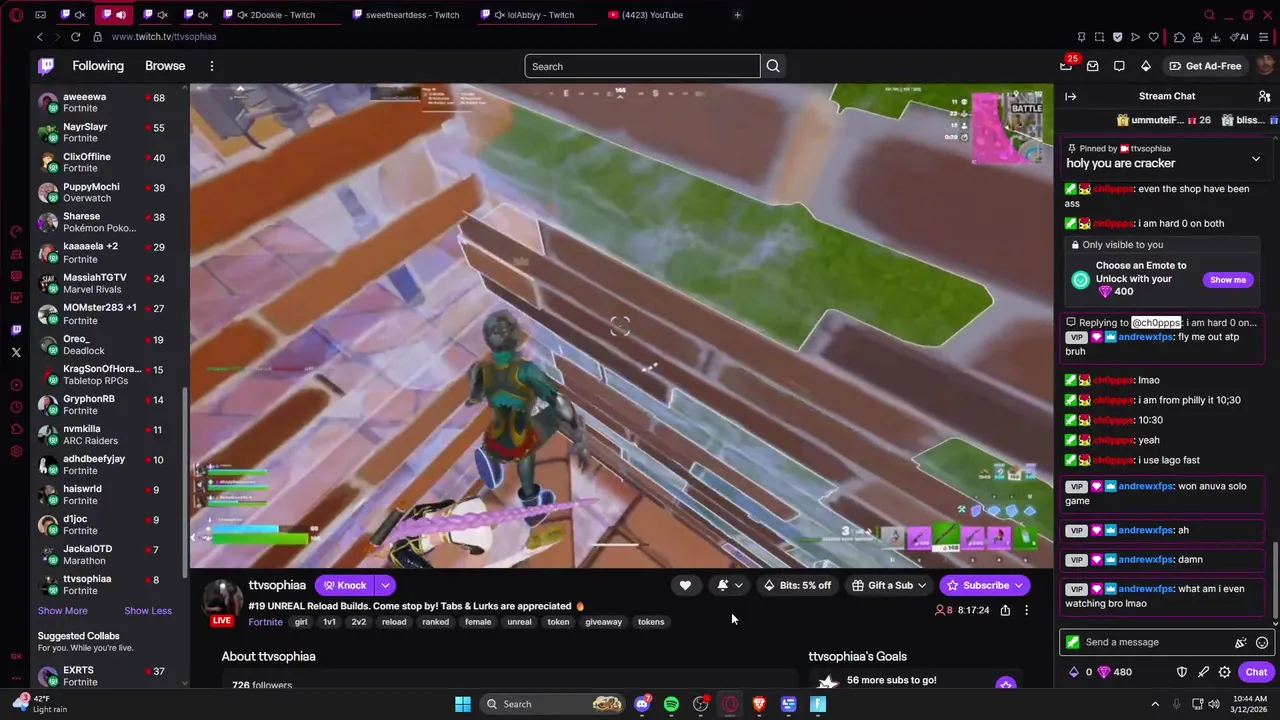Image resolution: width=1280 pixels, height=720 pixels.
Task: Click Show Less in followed channels
Action: point(148,611)
